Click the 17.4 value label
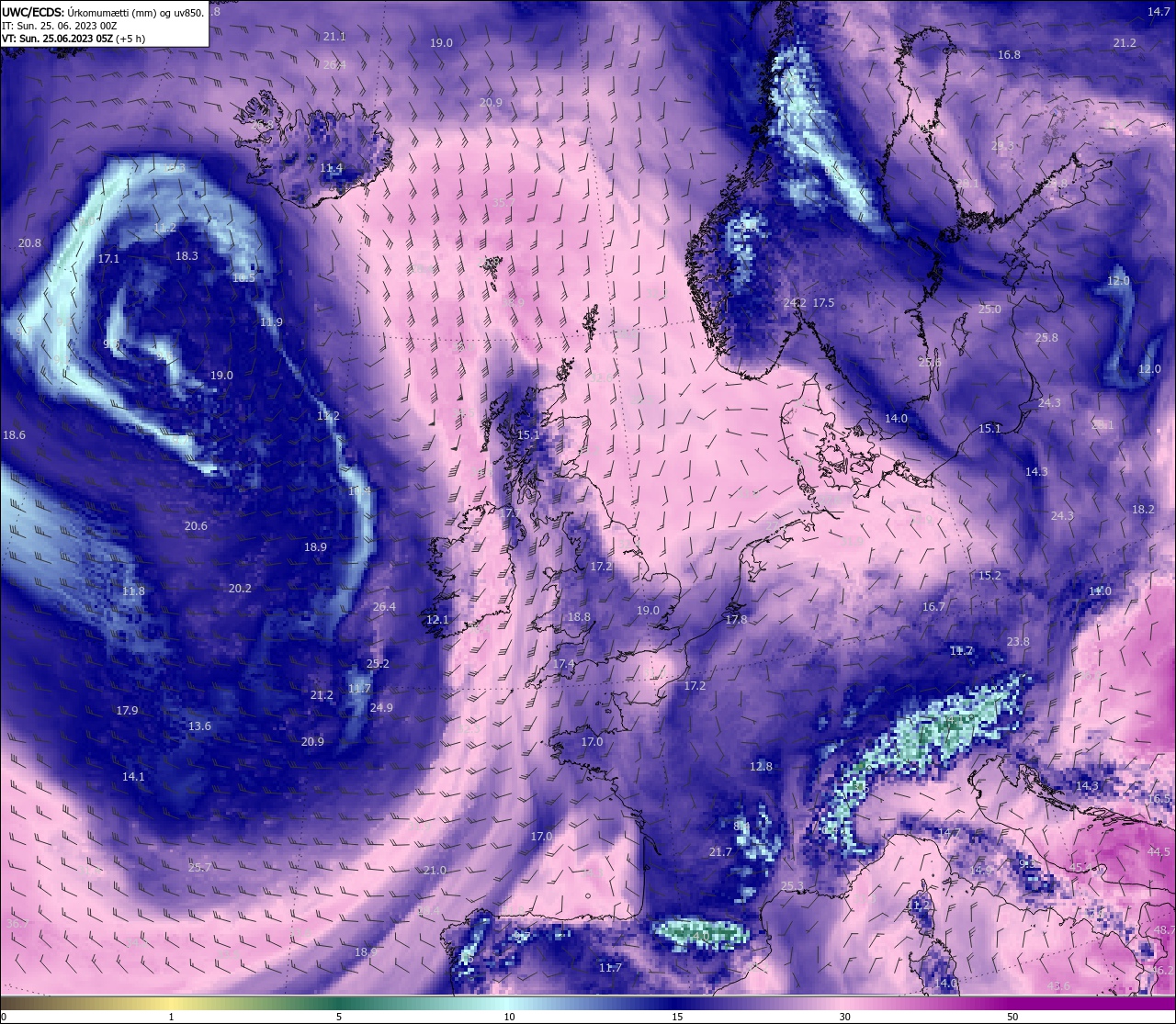 point(564,665)
